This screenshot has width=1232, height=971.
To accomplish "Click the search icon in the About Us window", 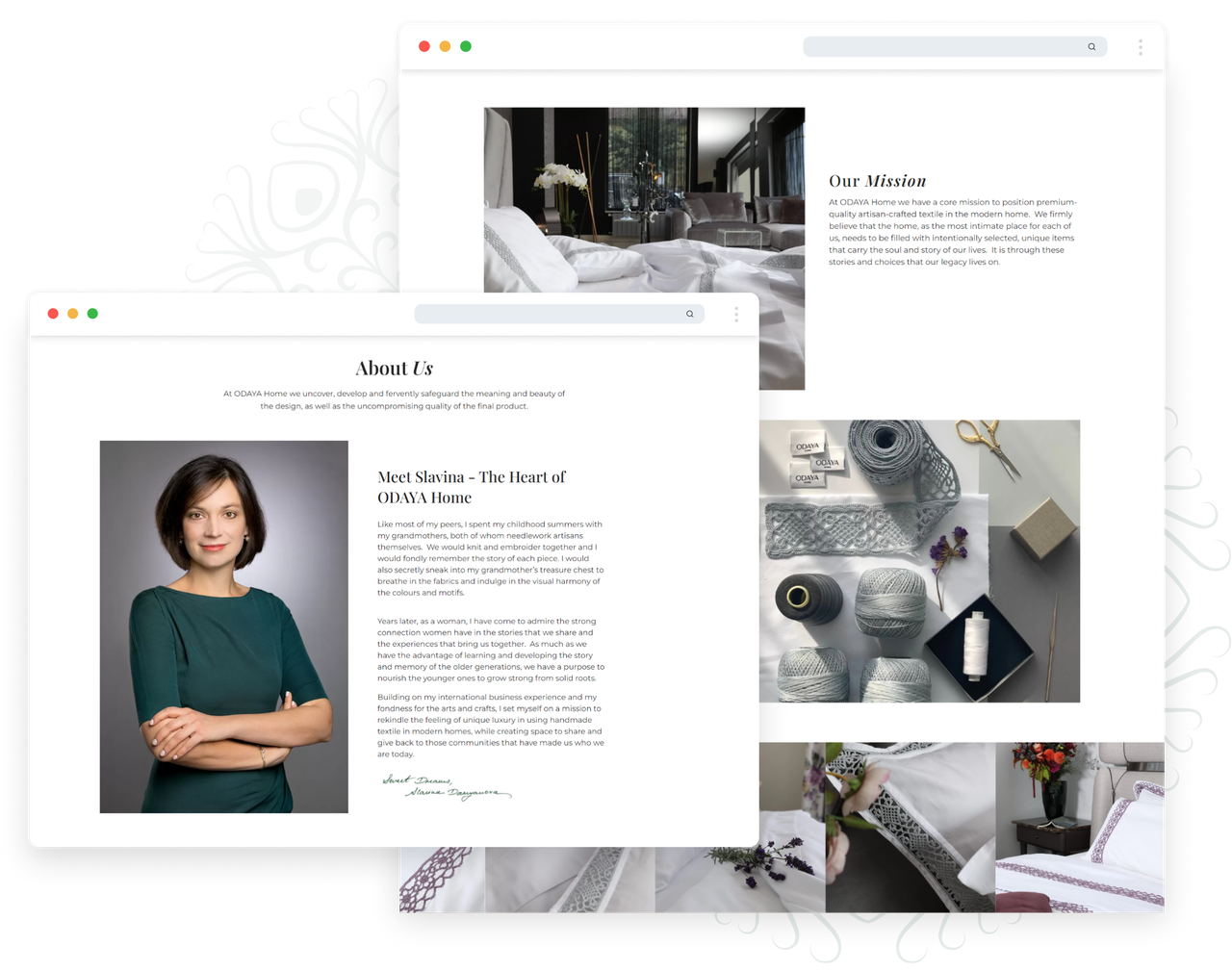I will point(689,314).
